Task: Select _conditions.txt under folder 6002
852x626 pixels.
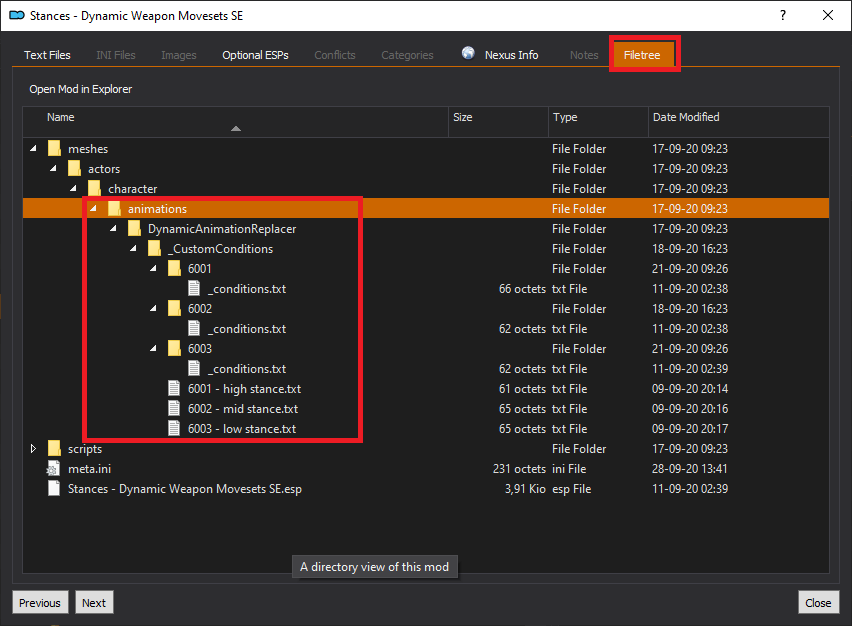Action: (x=247, y=329)
